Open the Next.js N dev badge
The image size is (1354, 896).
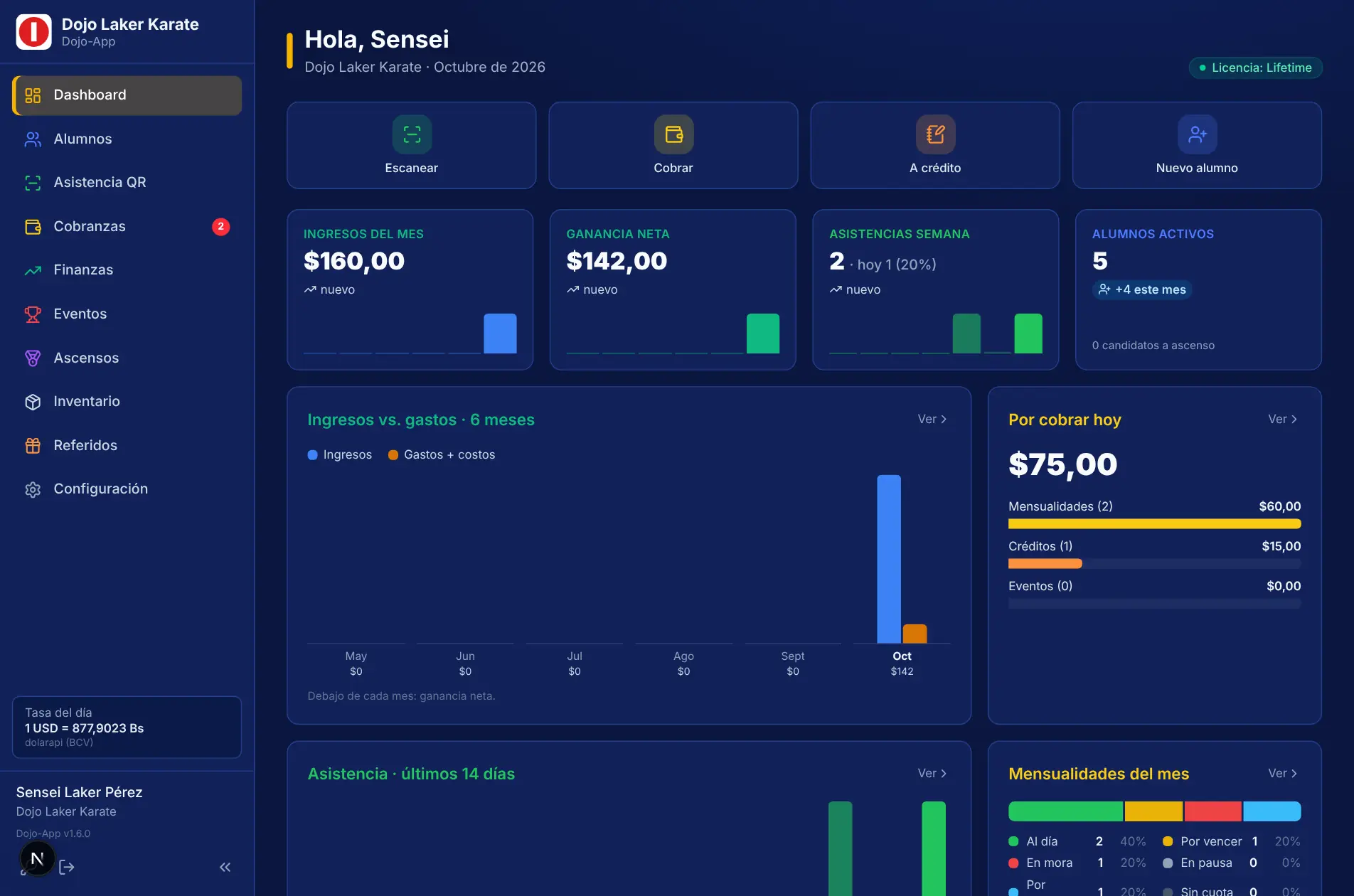(37, 858)
